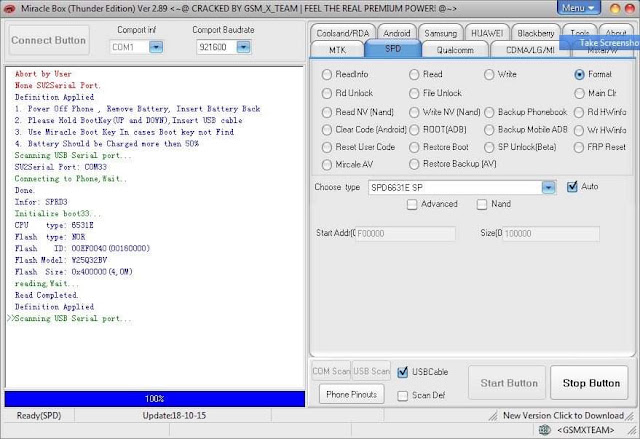
Task: Choose the ReadInfo radio button
Action: pos(327,75)
